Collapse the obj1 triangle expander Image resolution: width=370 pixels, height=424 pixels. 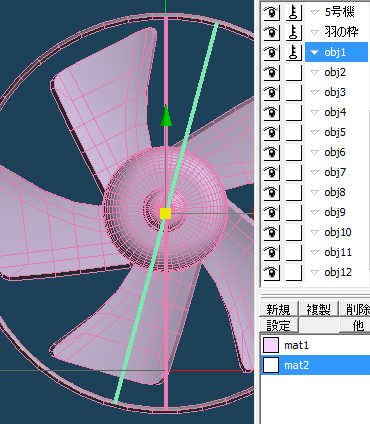coord(314,52)
